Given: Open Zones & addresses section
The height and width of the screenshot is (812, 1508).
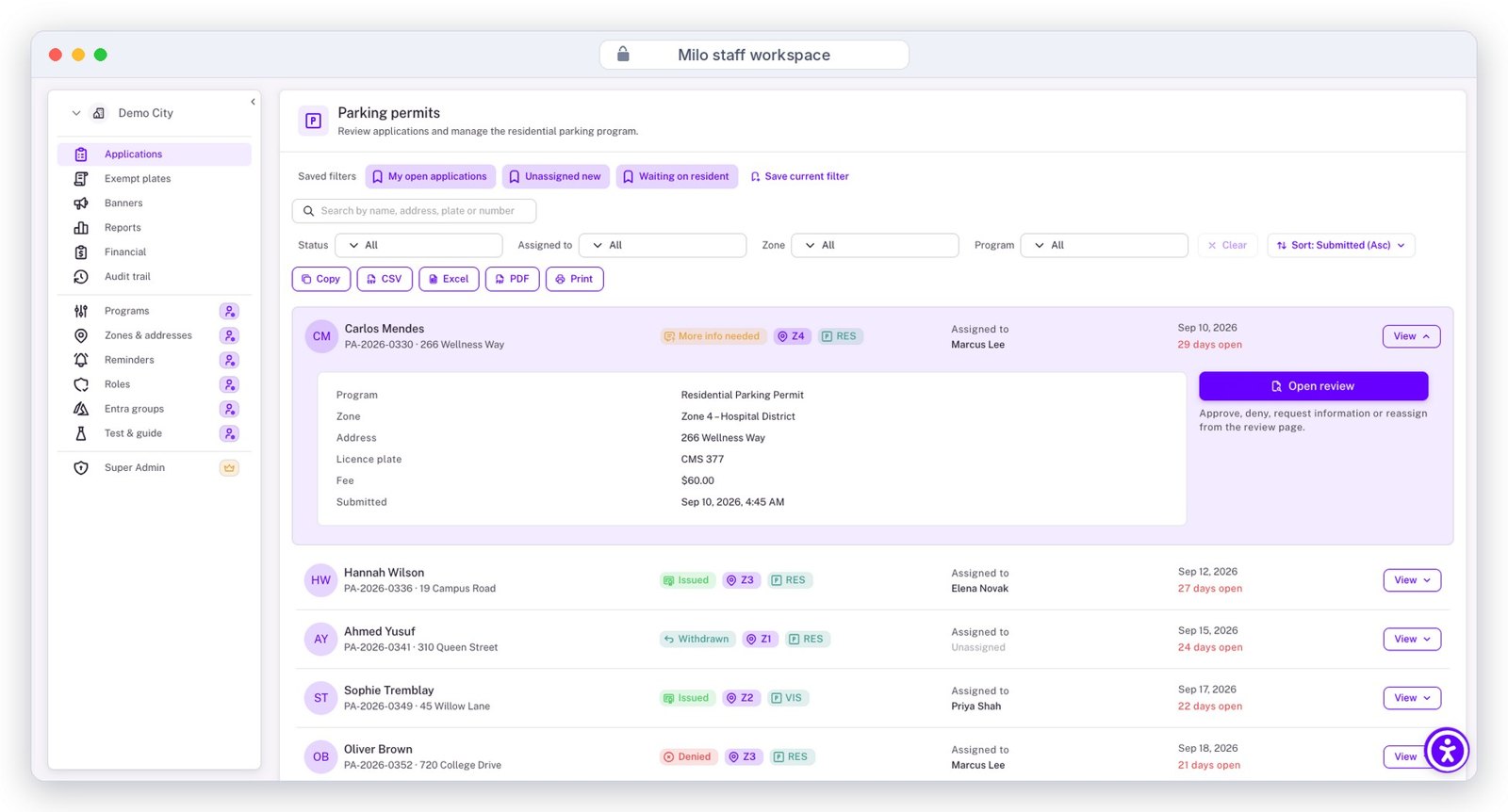Looking at the screenshot, I should pos(155,335).
